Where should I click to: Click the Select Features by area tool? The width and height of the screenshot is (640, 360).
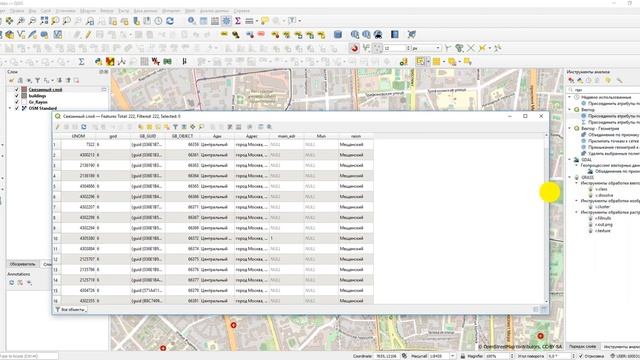click(420, 62)
